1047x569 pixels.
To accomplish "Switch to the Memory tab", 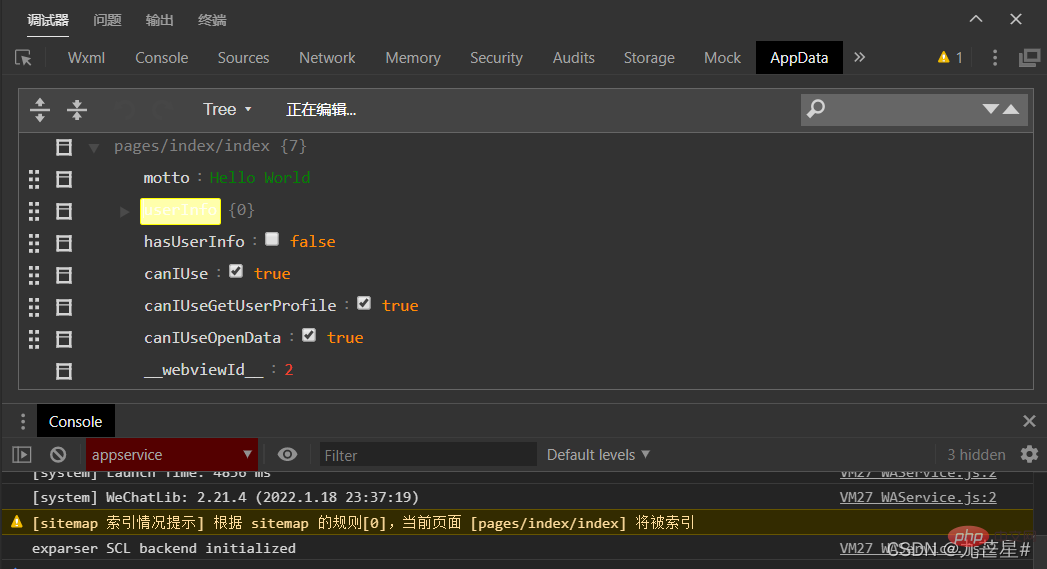I will (x=413, y=58).
